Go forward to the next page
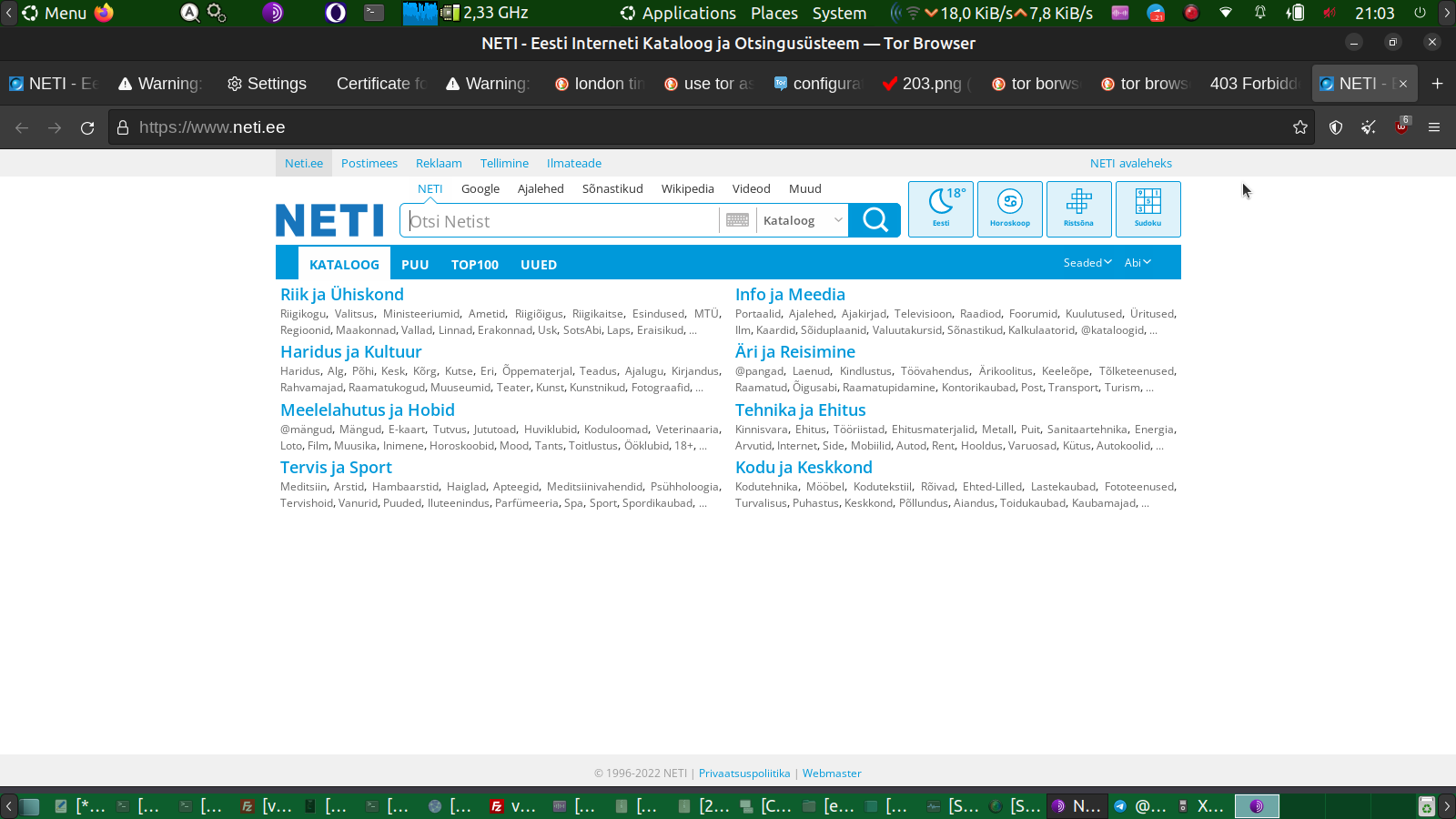This screenshot has height=819, width=1456. 55,127
